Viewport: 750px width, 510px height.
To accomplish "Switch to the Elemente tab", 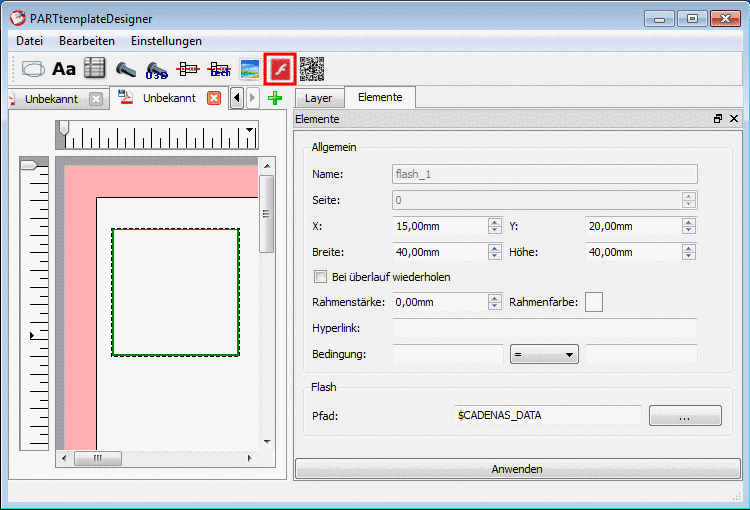I will pyautogui.click(x=380, y=97).
